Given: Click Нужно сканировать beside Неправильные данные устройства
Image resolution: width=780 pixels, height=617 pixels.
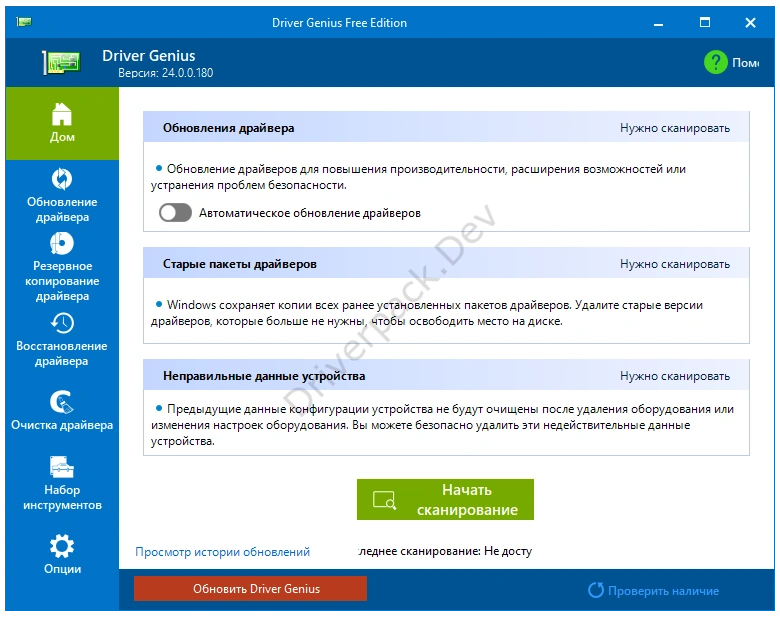Looking at the screenshot, I should pyautogui.click(x=675, y=376).
